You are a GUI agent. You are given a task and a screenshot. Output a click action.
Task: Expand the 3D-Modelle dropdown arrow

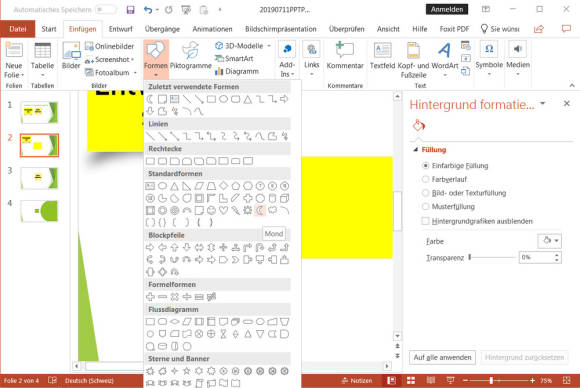tap(269, 46)
